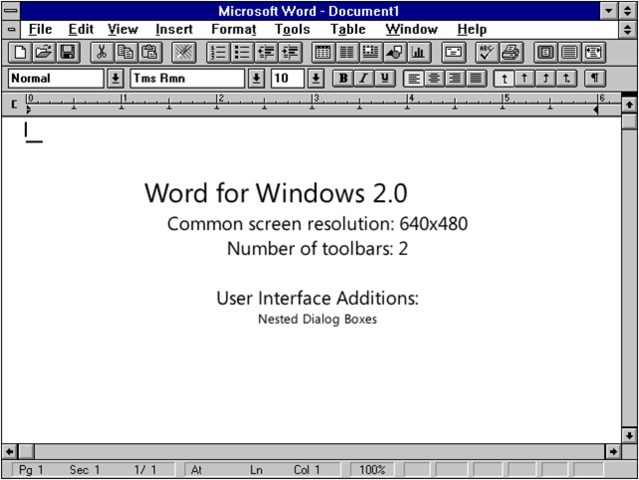The image size is (639, 480).
Task: Click the Tms Rmn font name field
Action: click(x=187, y=78)
